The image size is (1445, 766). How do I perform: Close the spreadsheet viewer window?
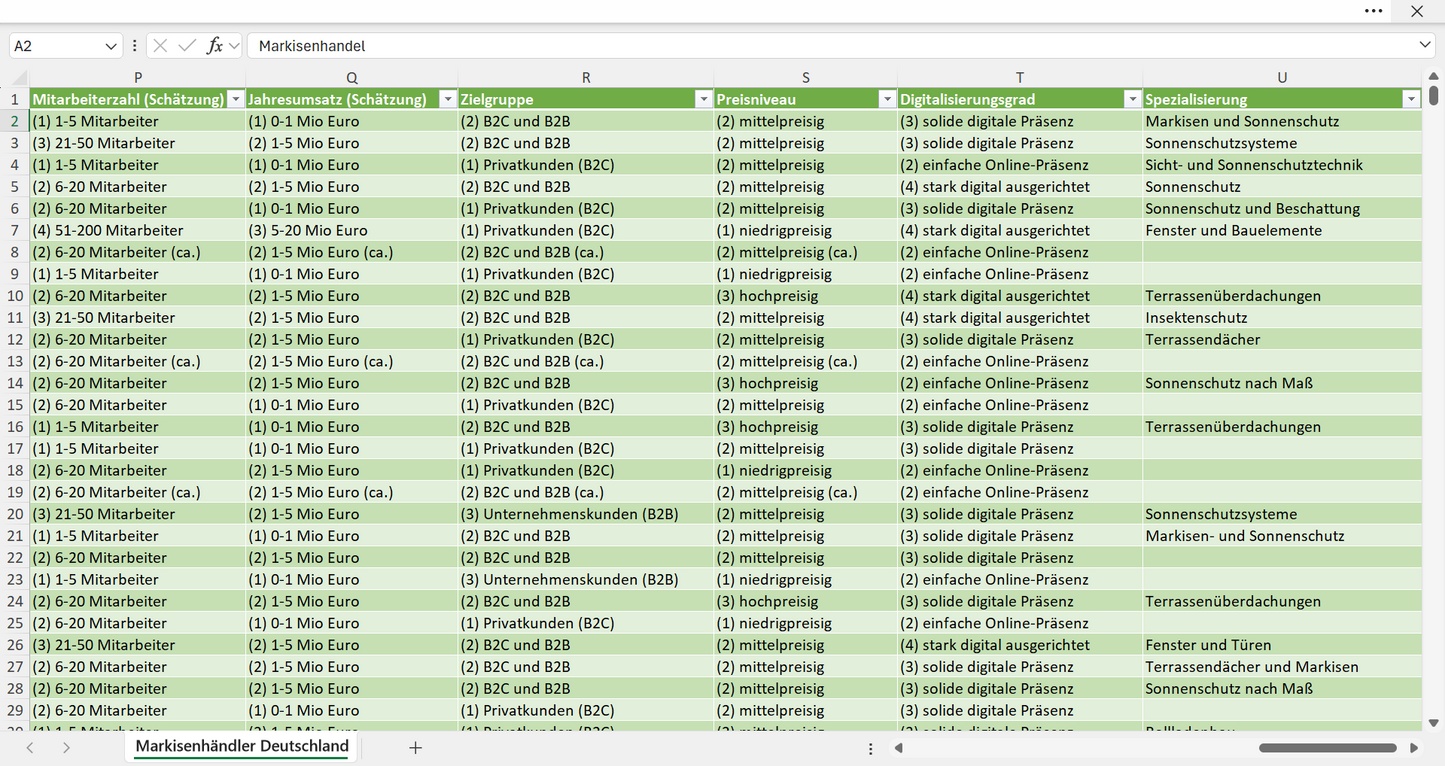1417,11
